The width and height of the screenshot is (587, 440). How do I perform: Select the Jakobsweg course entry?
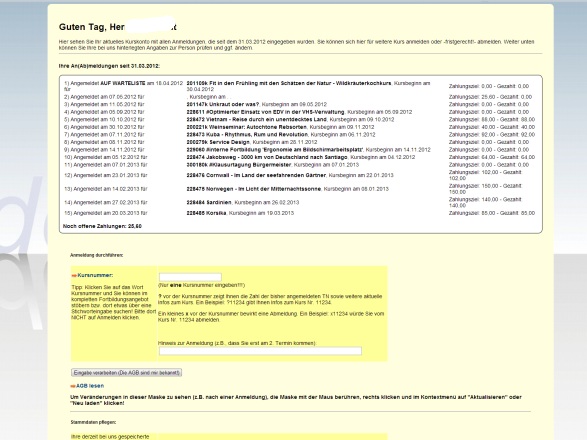(267, 157)
